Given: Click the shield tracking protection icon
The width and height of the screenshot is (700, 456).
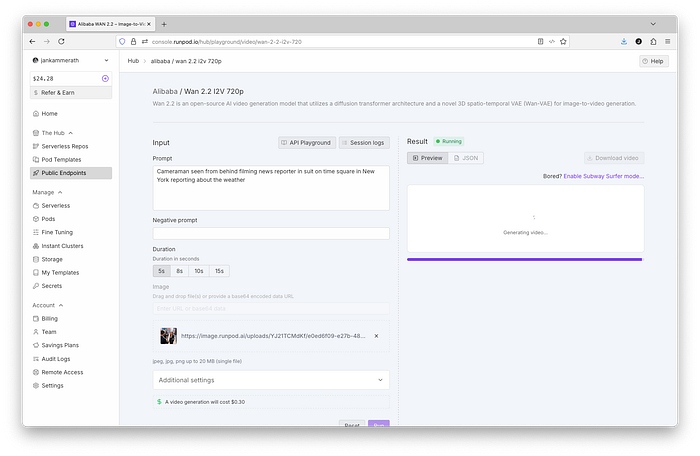Looking at the screenshot, I should pos(122,42).
